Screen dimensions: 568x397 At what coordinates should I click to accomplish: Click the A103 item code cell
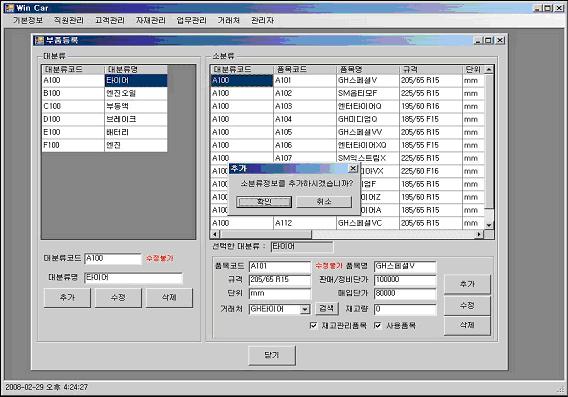click(305, 106)
